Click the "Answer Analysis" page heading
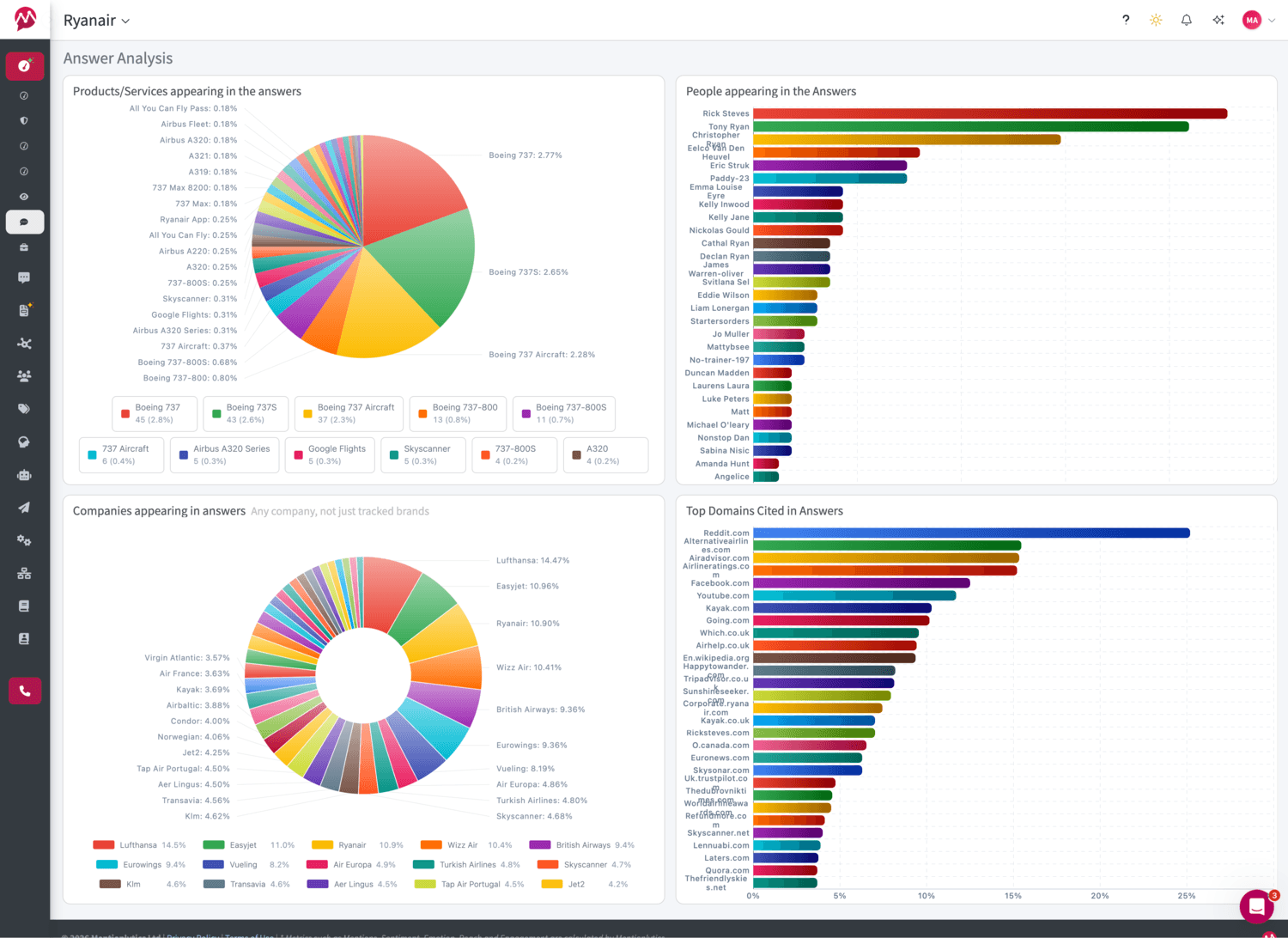 [118, 58]
